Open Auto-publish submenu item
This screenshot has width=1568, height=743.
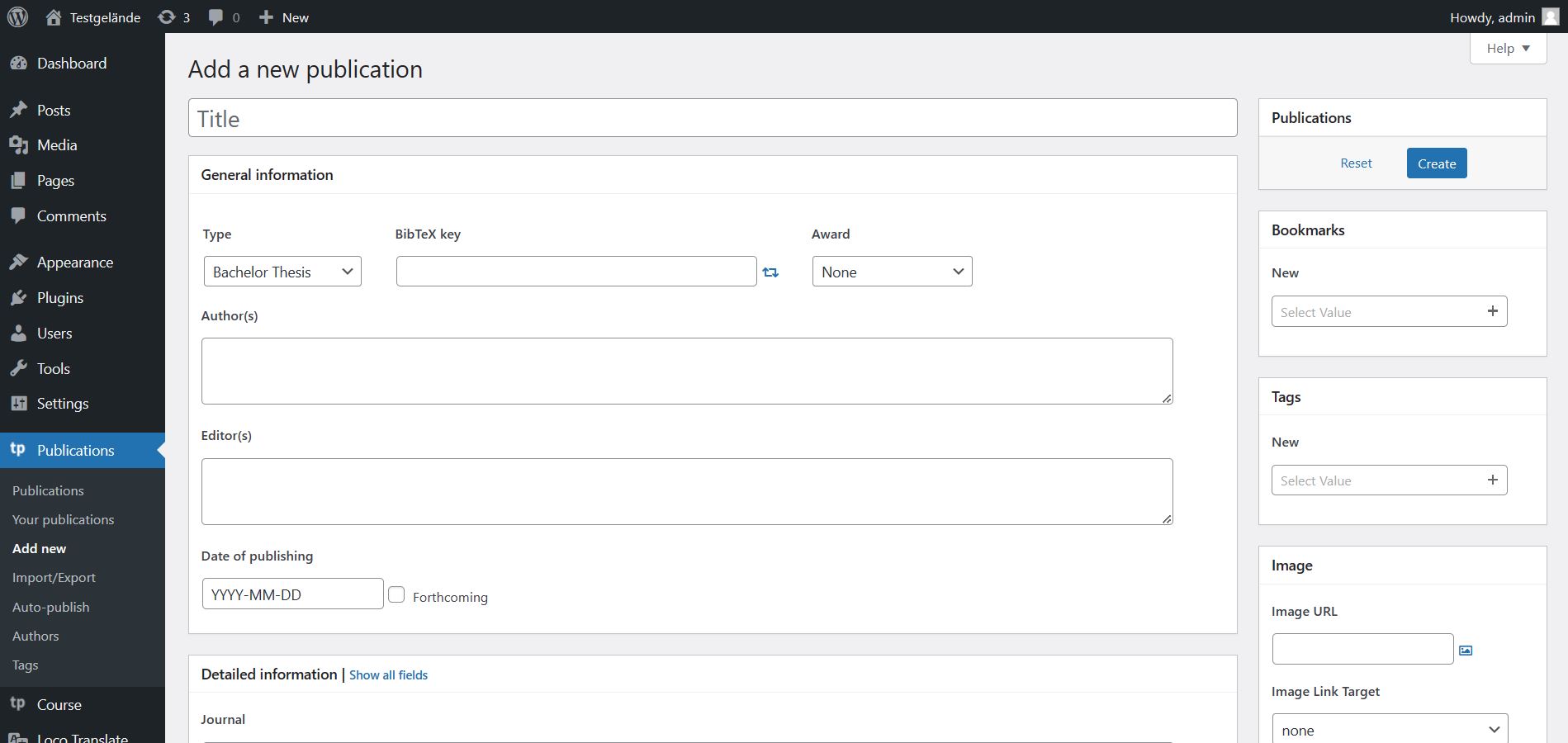point(50,607)
